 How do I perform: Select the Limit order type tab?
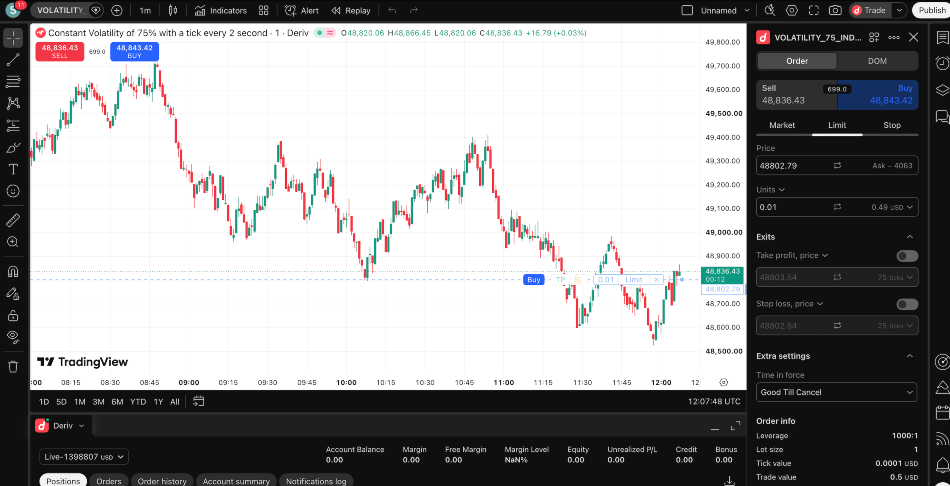(x=837, y=125)
